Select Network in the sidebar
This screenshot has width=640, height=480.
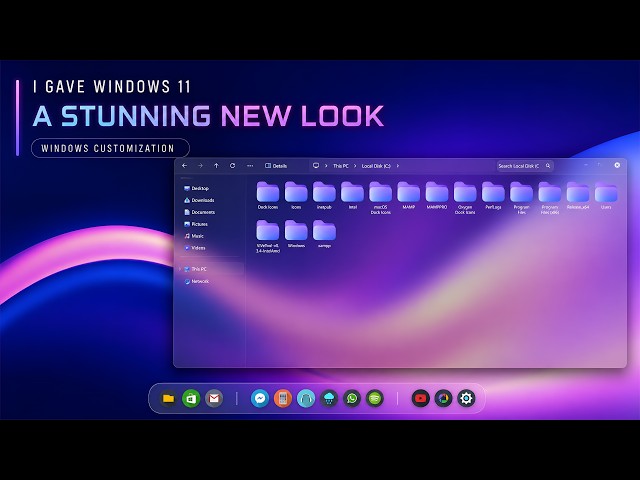coord(197,281)
